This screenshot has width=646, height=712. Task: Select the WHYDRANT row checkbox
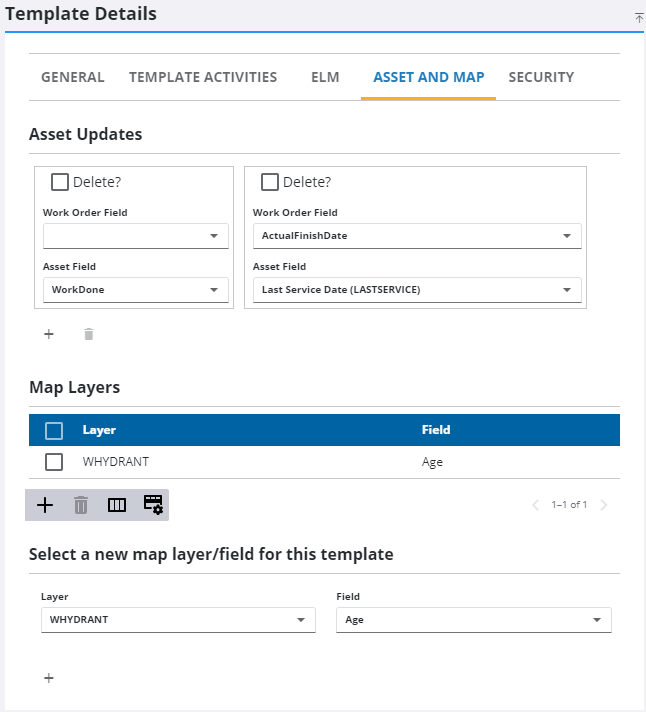pyautogui.click(x=54, y=462)
